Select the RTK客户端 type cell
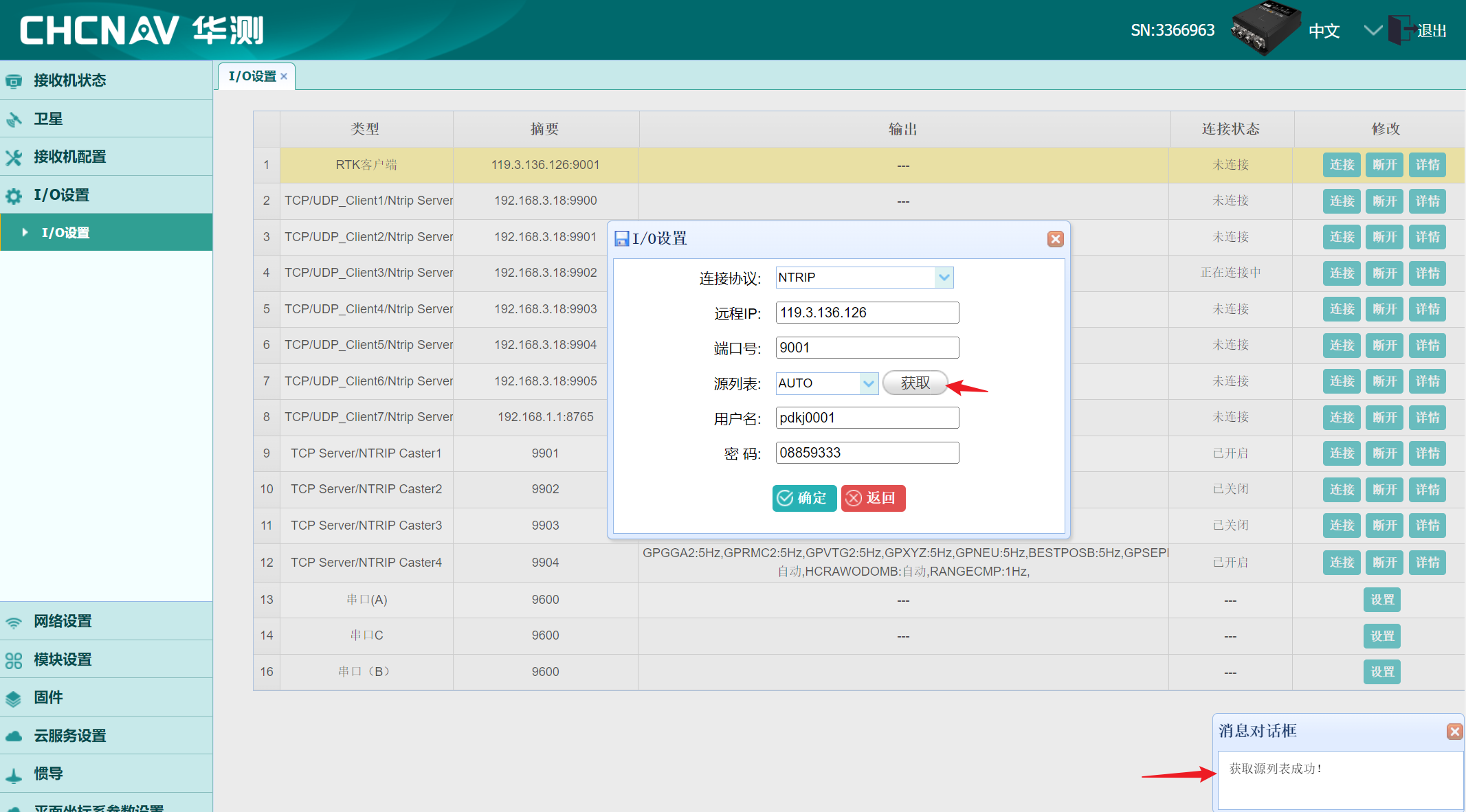1466x812 pixels. coord(366,165)
